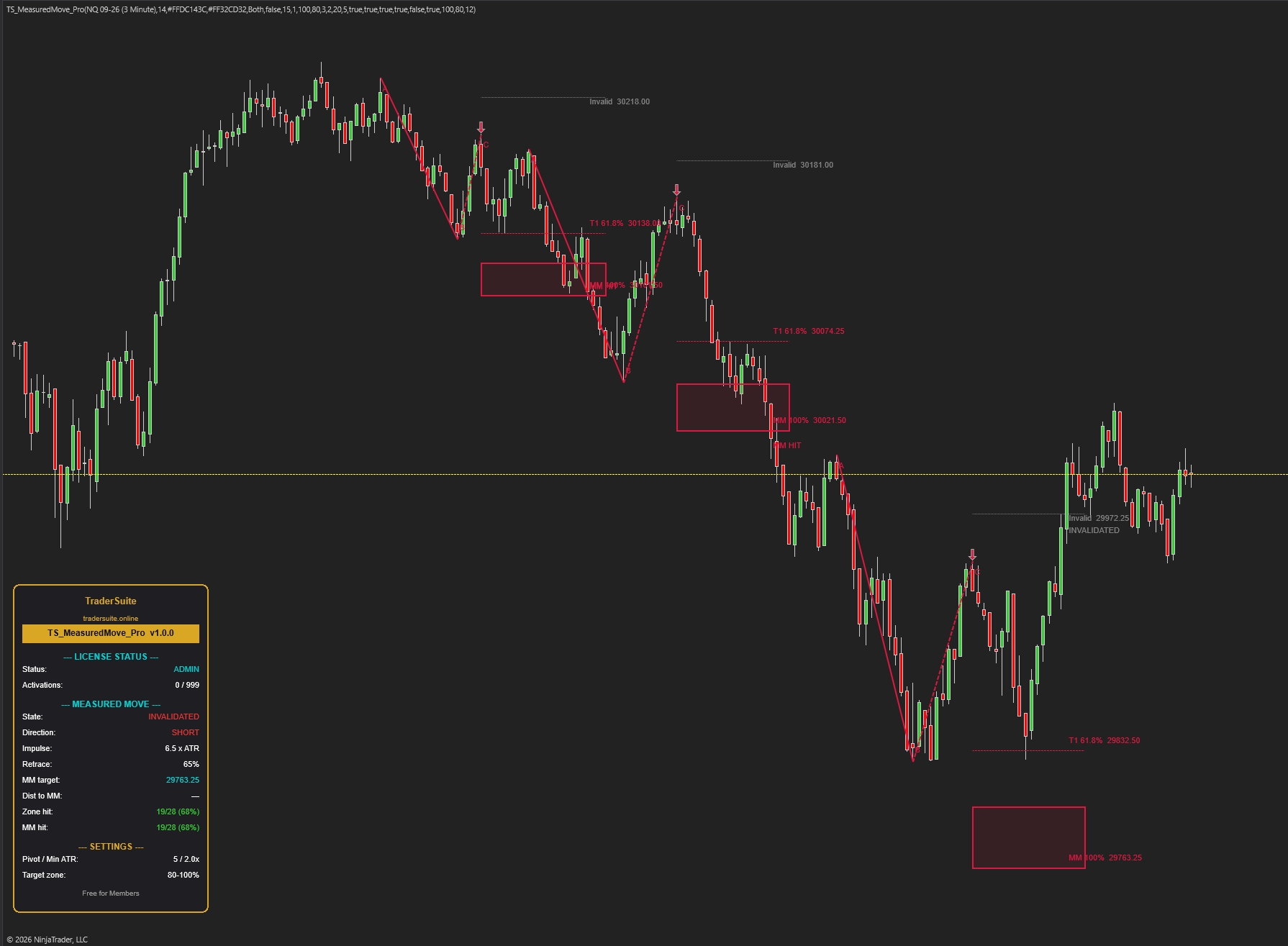Click the 'Invalid 30218.00' label
Image resolution: width=1288 pixels, height=946 pixels.
click(x=620, y=101)
